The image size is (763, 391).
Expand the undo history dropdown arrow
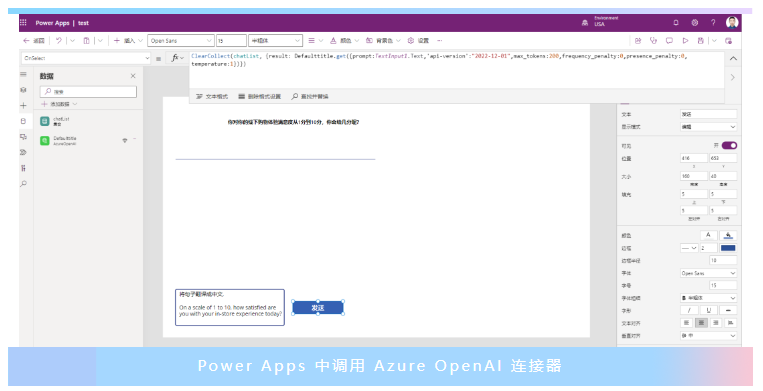click(x=73, y=41)
